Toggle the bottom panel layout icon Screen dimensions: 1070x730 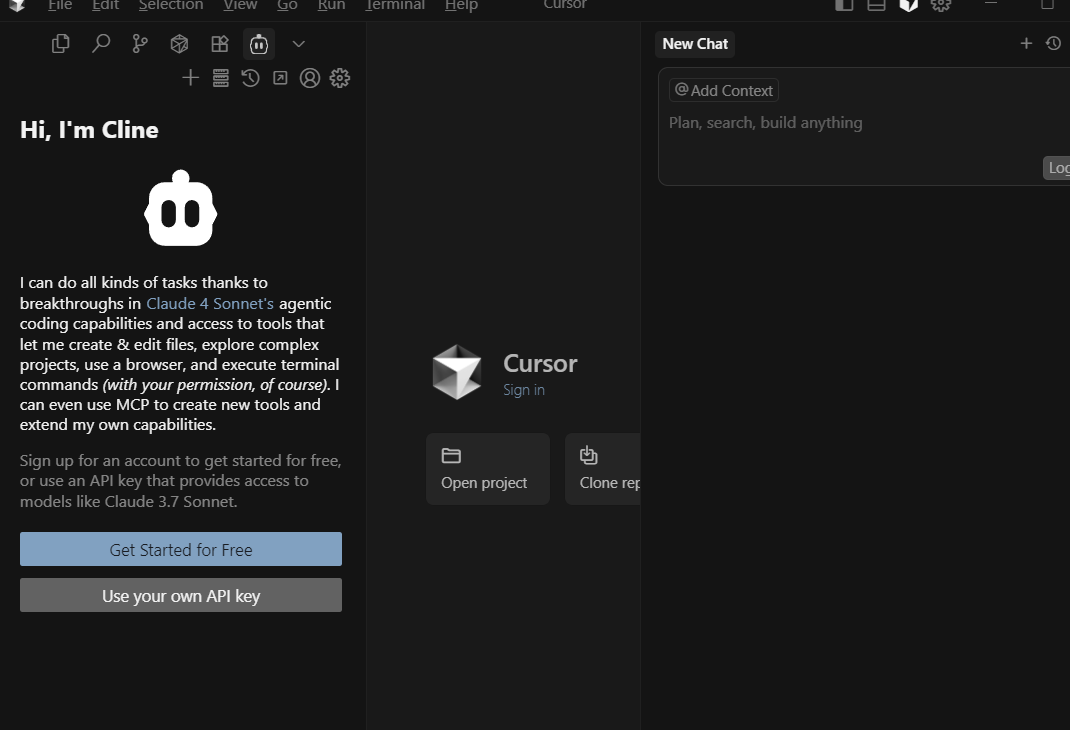tap(876, 5)
